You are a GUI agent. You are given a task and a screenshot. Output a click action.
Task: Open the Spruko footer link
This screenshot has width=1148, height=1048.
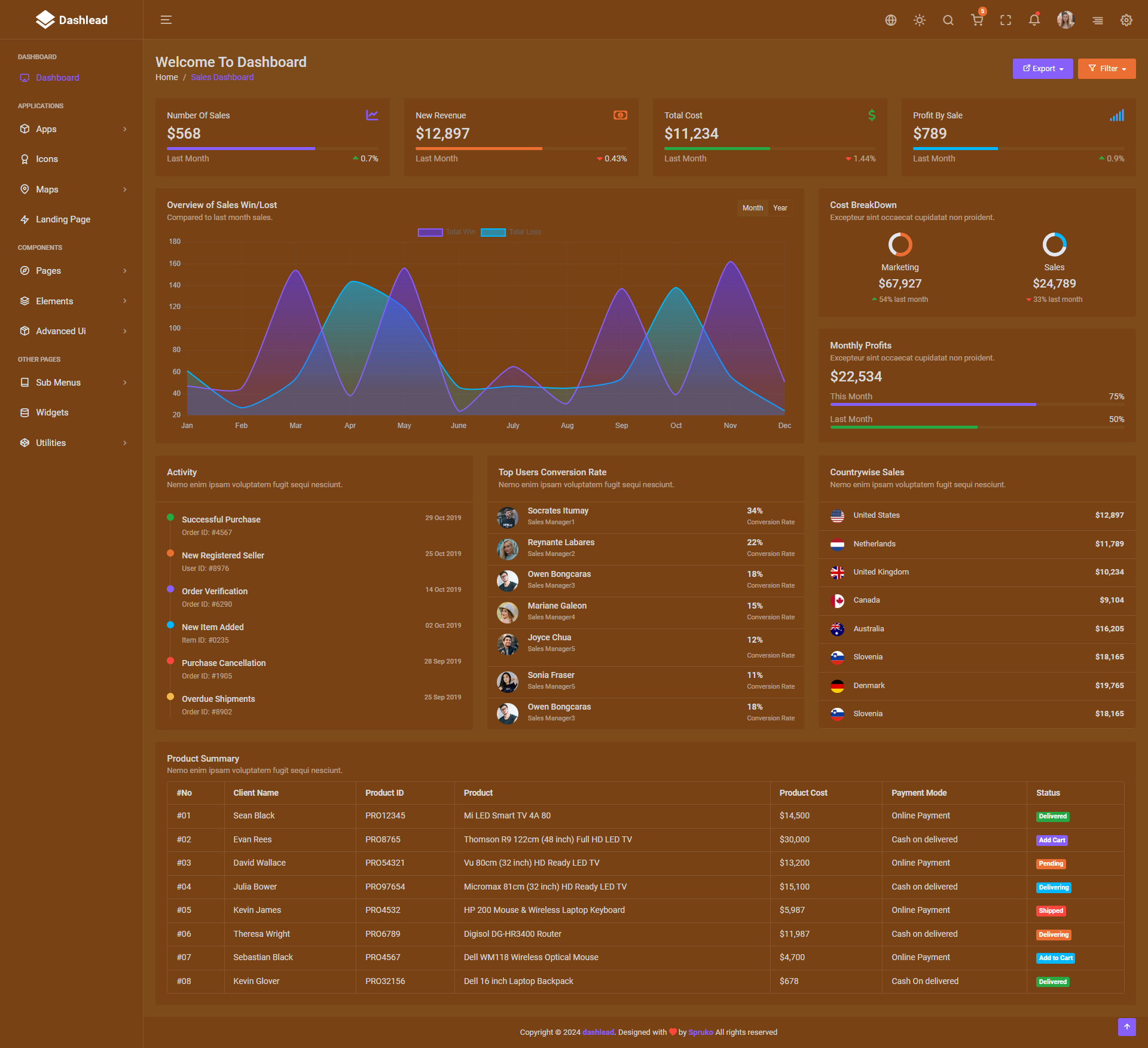(700, 1032)
